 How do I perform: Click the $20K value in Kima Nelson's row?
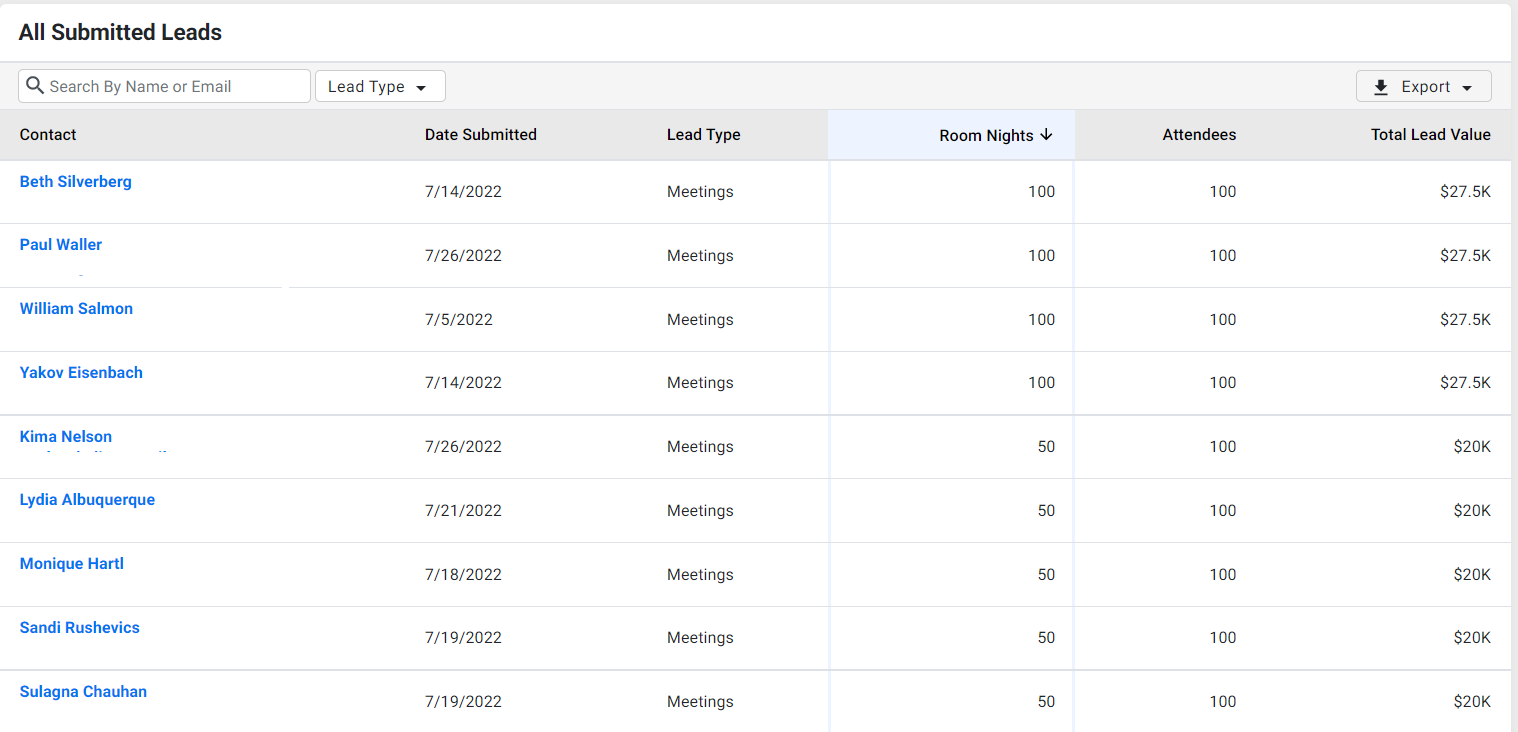coord(1472,447)
